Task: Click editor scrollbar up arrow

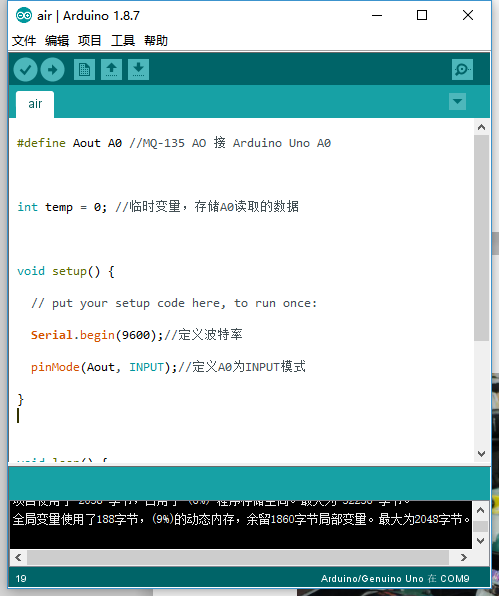Action: (x=482, y=127)
